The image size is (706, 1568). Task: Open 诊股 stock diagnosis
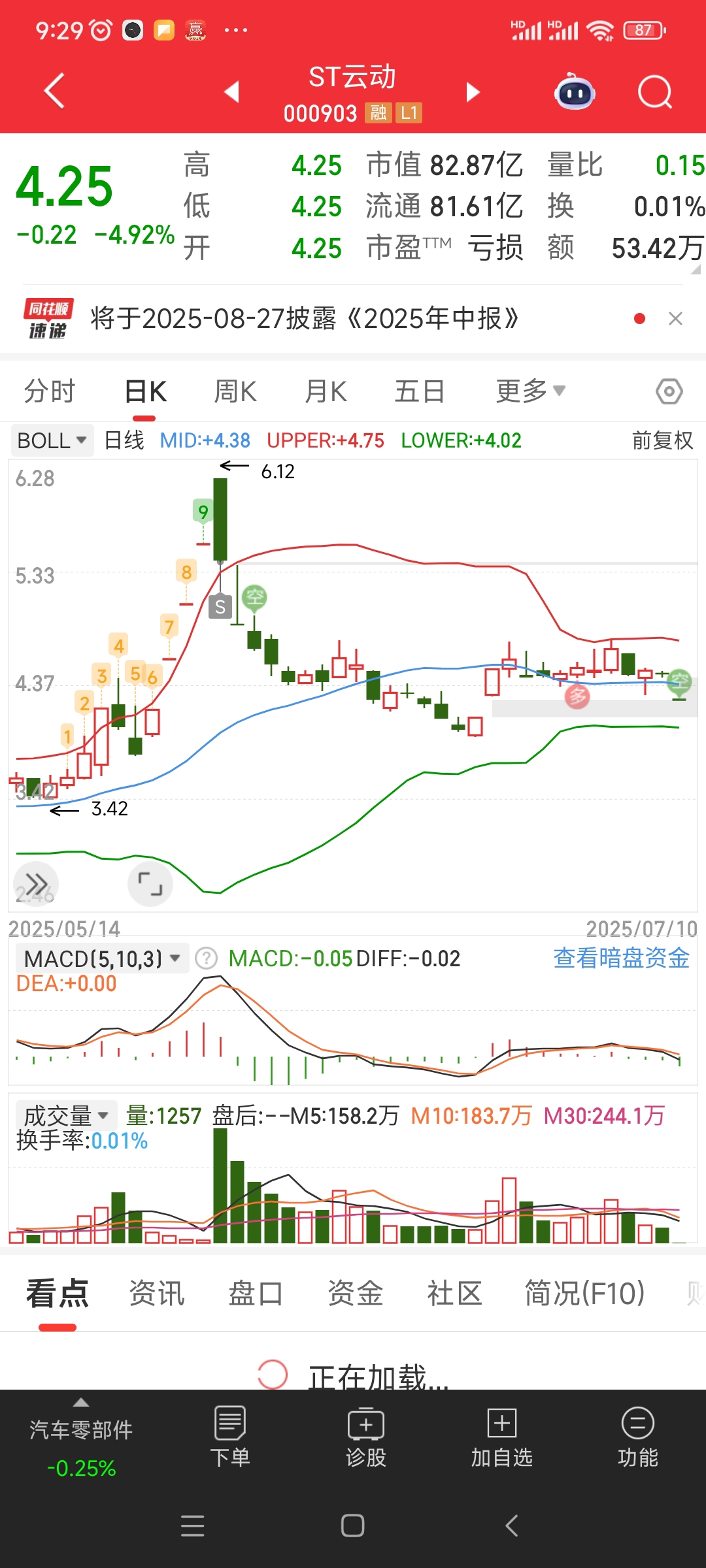tap(366, 1437)
